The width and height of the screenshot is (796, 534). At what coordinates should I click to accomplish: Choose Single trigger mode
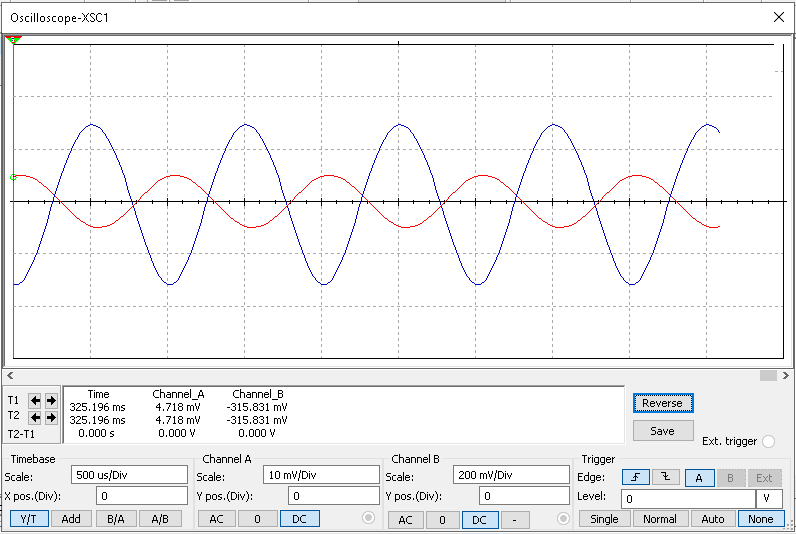tap(604, 519)
